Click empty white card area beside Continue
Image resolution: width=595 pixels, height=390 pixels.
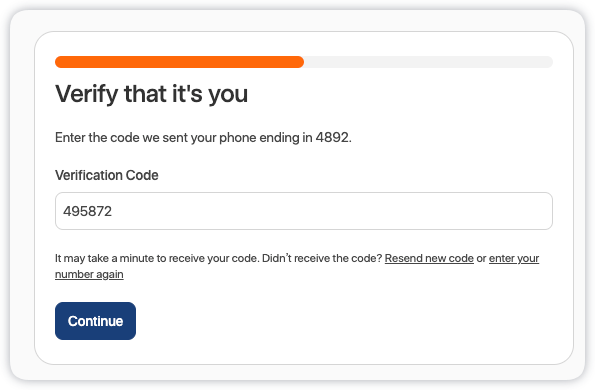342,321
